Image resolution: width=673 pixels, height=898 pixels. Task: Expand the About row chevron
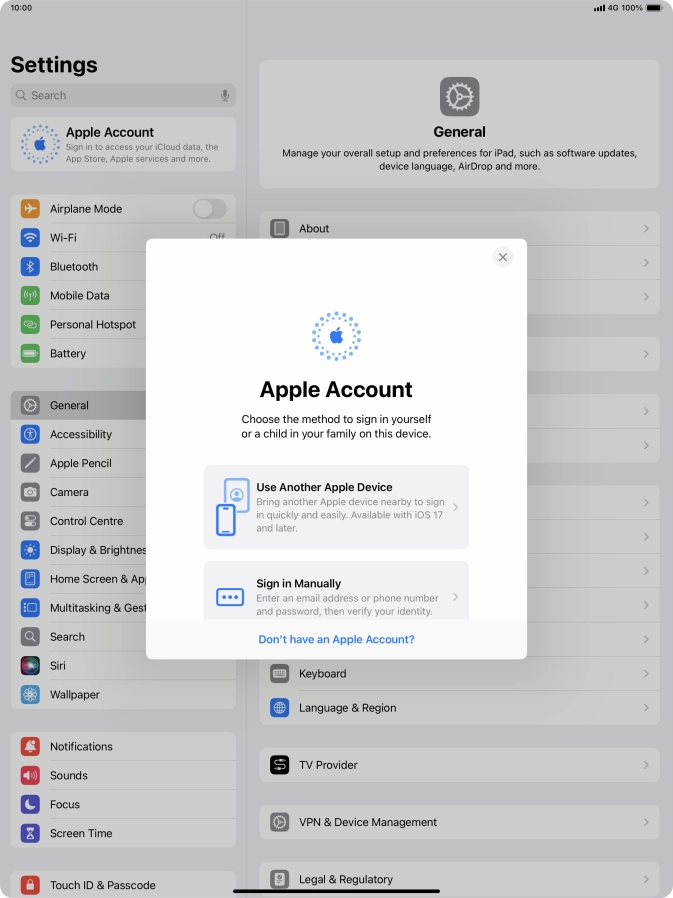[x=646, y=229]
